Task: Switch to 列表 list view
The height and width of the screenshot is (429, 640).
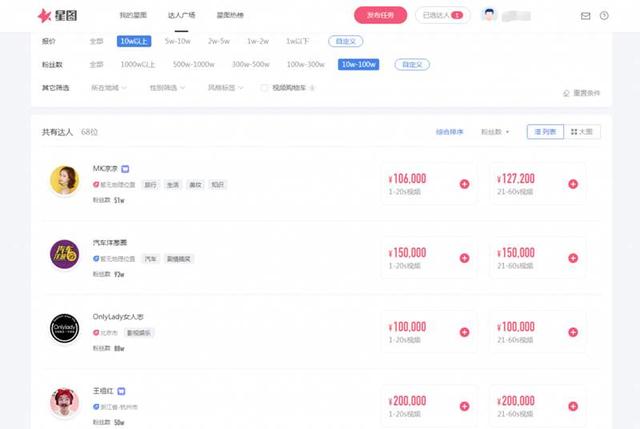Action: click(545, 132)
